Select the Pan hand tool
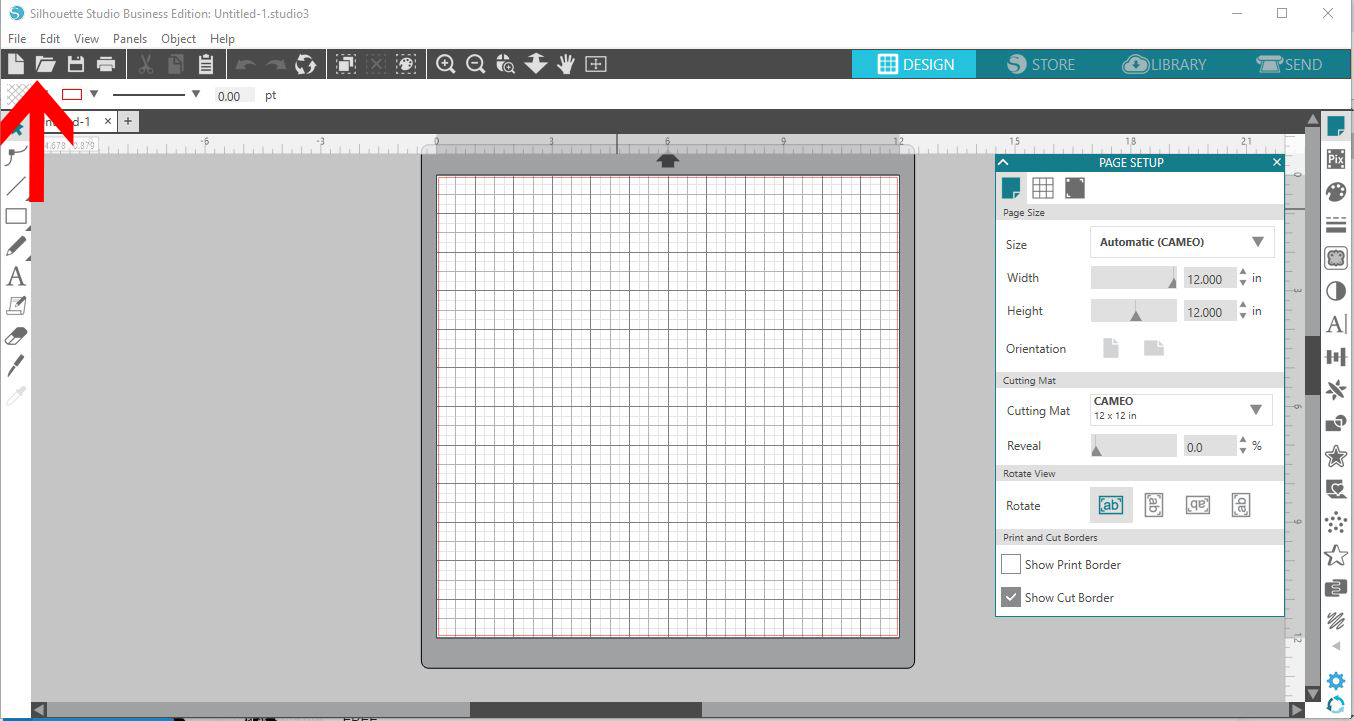This screenshot has width=1354, height=721. pyautogui.click(x=566, y=64)
